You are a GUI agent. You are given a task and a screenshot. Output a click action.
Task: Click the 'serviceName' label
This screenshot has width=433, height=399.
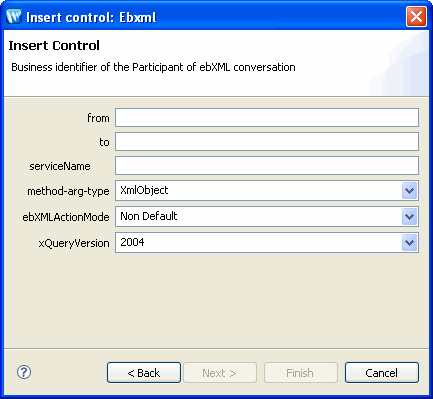point(60,166)
